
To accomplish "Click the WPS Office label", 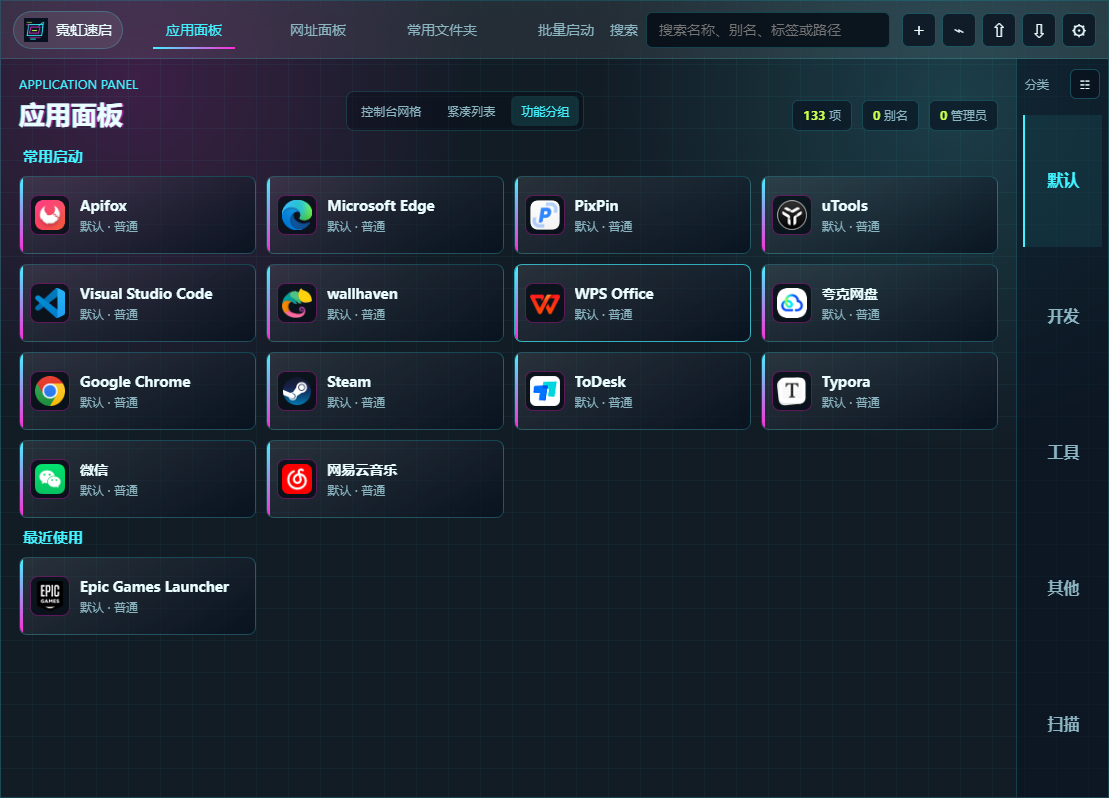I will [614, 294].
